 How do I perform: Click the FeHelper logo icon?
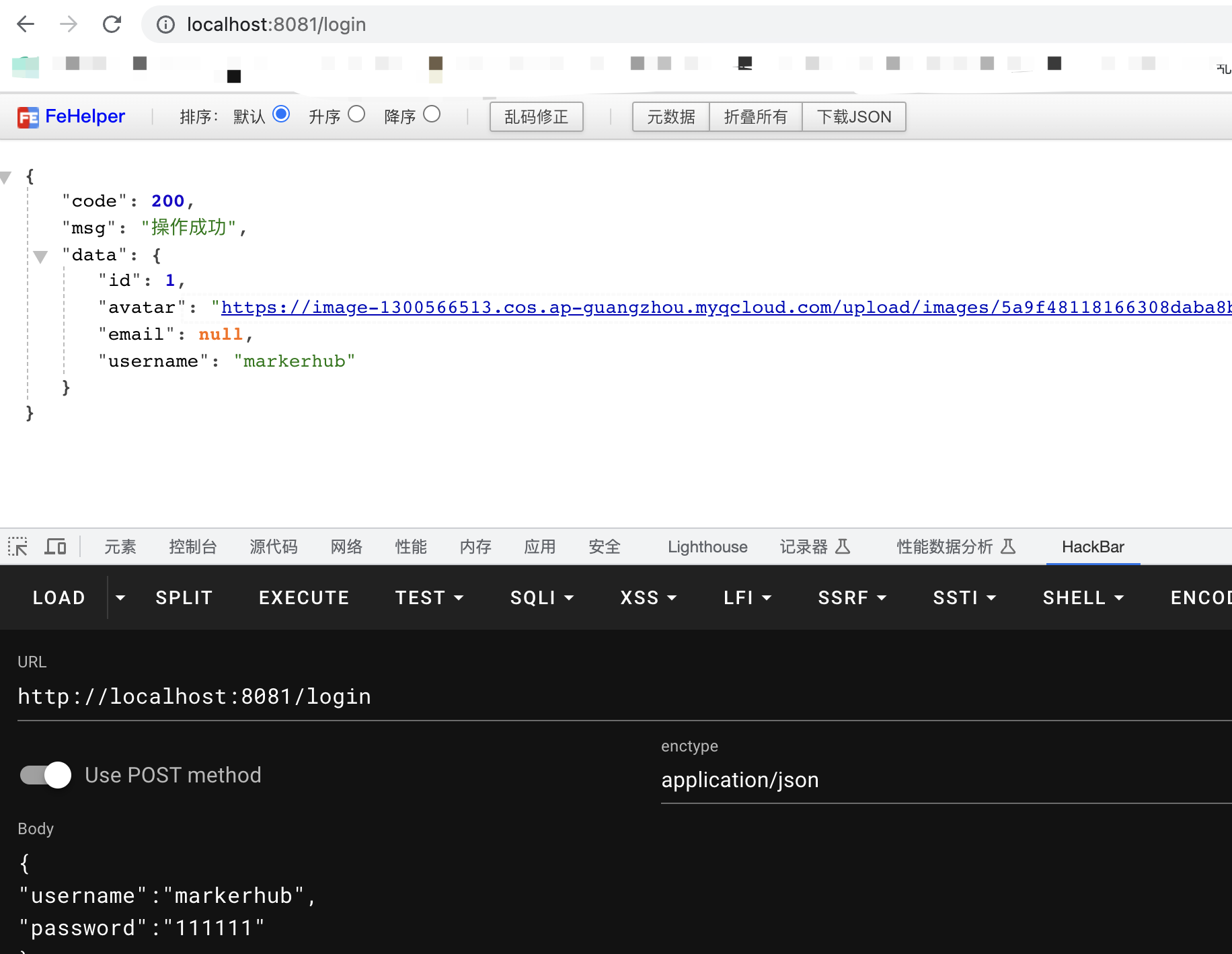click(x=28, y=117)
